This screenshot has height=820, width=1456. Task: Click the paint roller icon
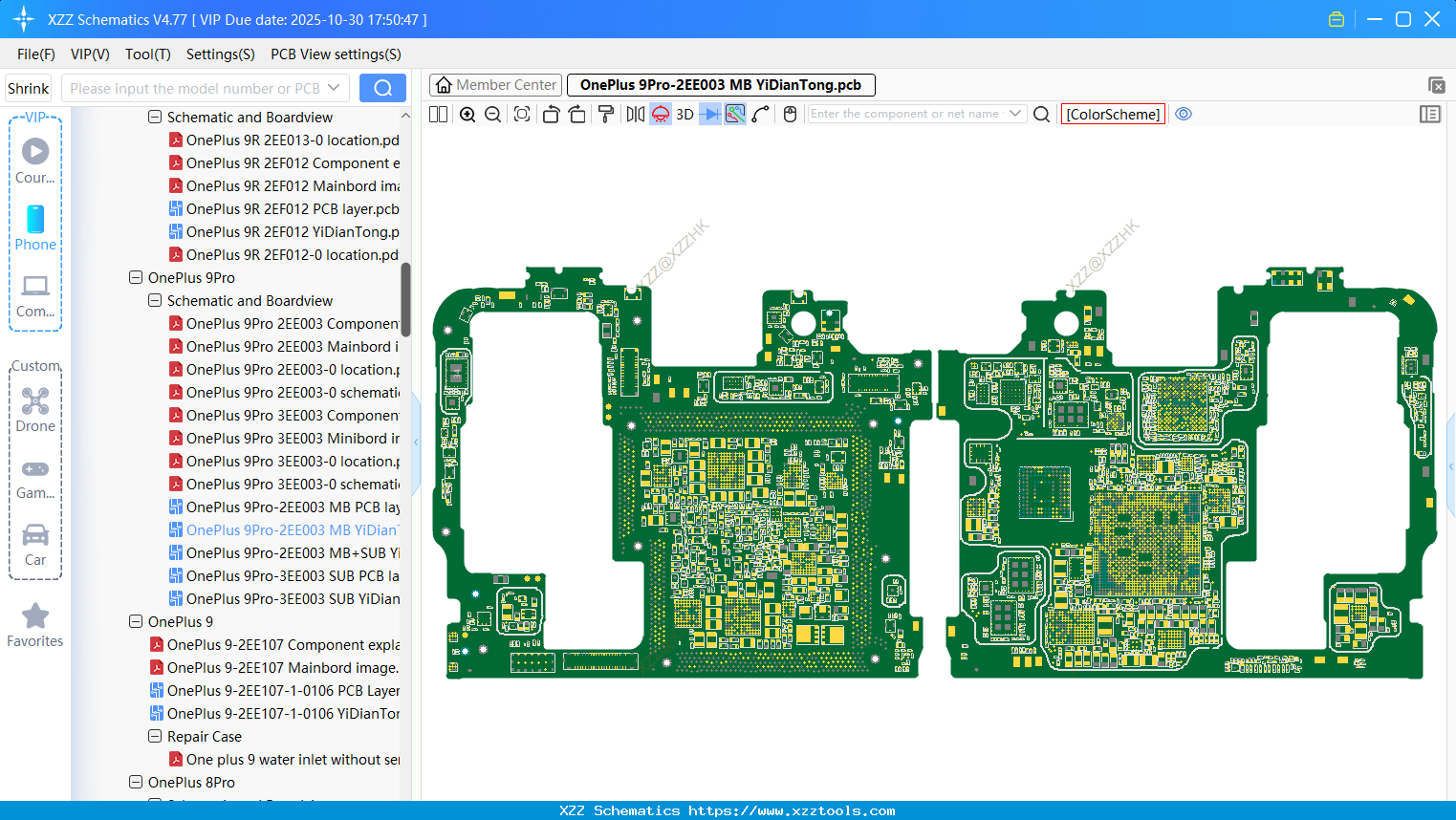[606, 115]
